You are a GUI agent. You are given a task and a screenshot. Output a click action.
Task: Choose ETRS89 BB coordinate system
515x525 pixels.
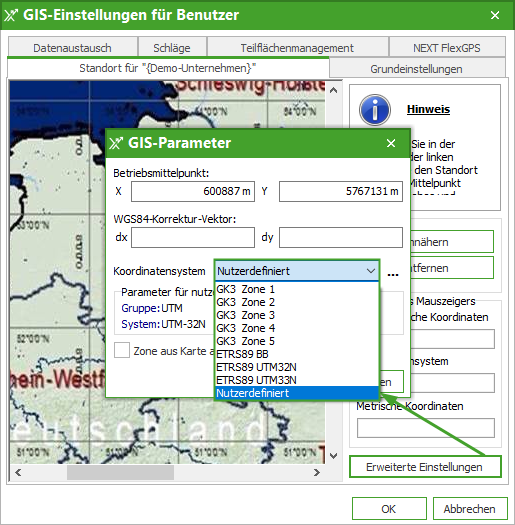[297, 354]
